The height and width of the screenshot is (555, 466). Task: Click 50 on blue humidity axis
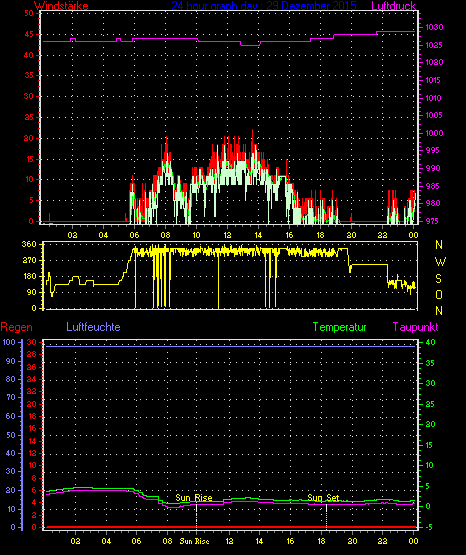point(11,435)
